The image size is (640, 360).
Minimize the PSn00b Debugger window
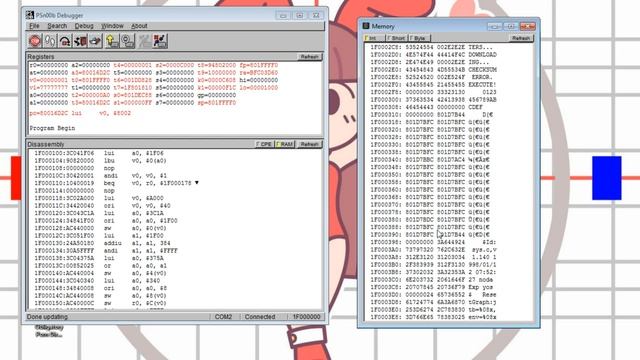pyautogui.click(x=283, y=15)
